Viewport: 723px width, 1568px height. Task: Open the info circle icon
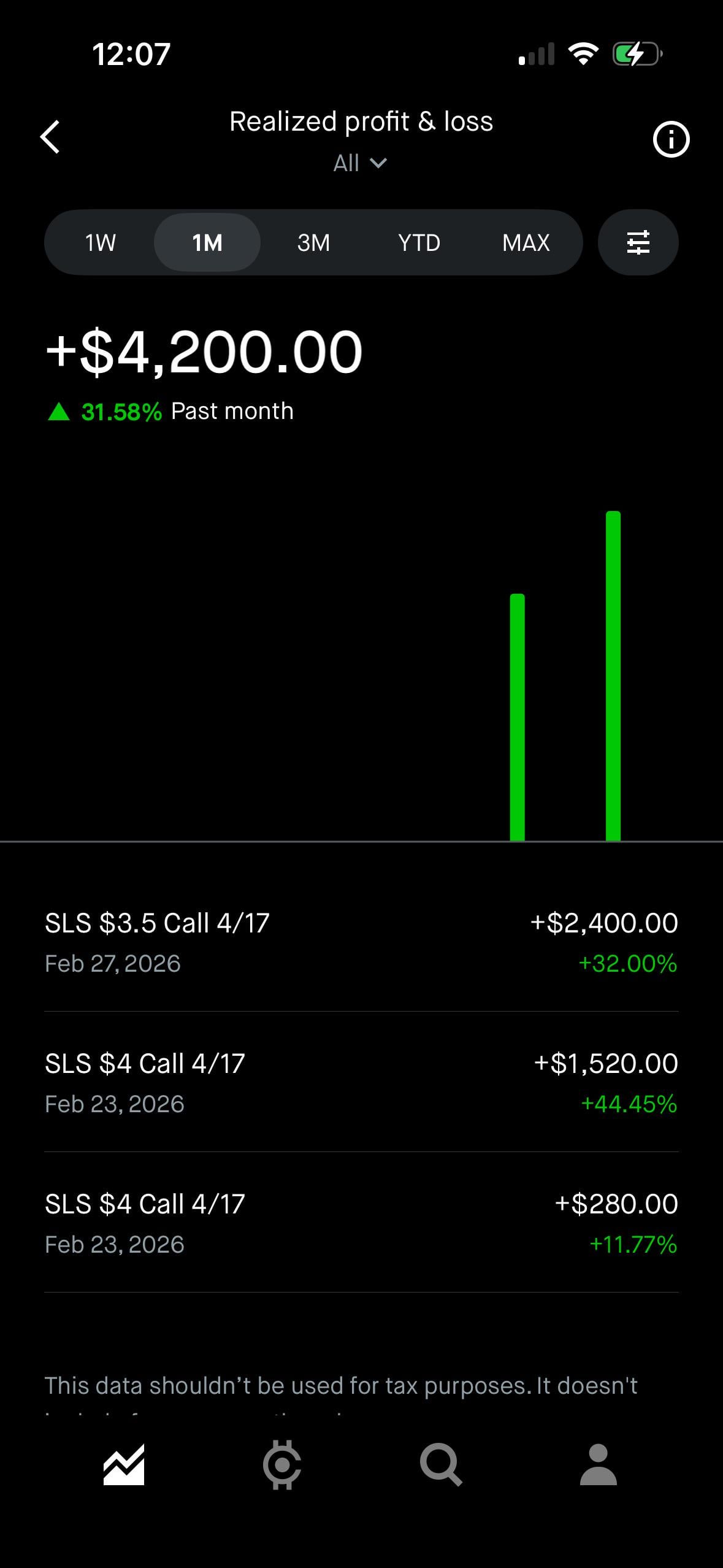click(x=671, y=140)
